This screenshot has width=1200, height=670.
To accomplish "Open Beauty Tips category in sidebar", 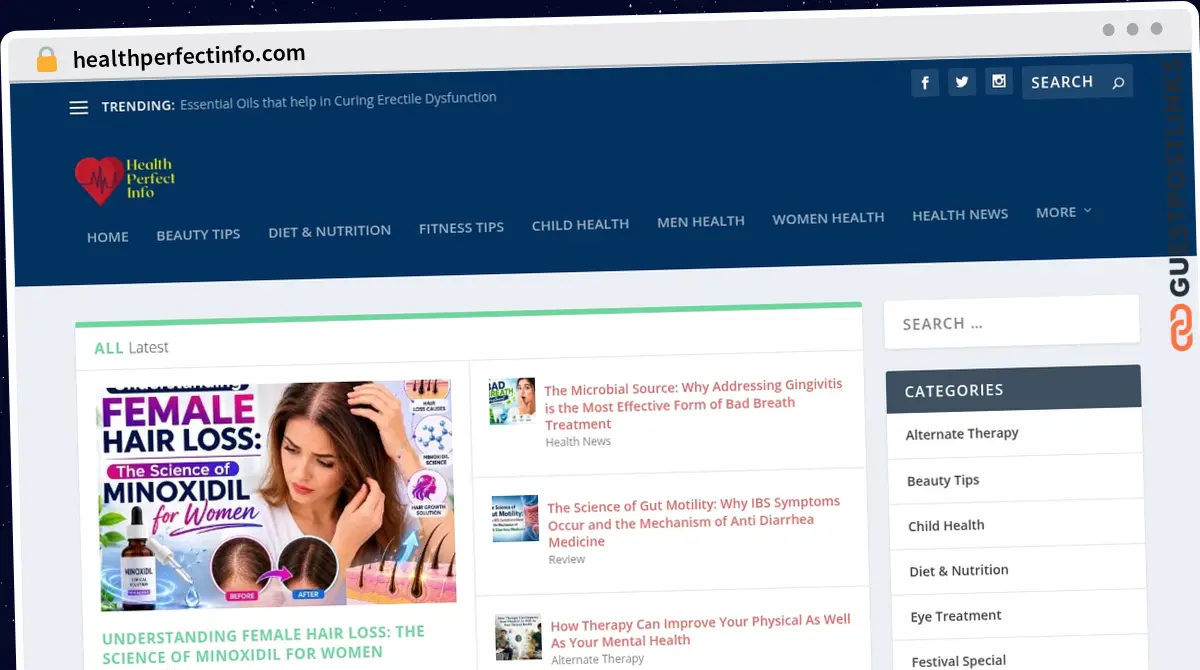I will click(x=943, y=480).
